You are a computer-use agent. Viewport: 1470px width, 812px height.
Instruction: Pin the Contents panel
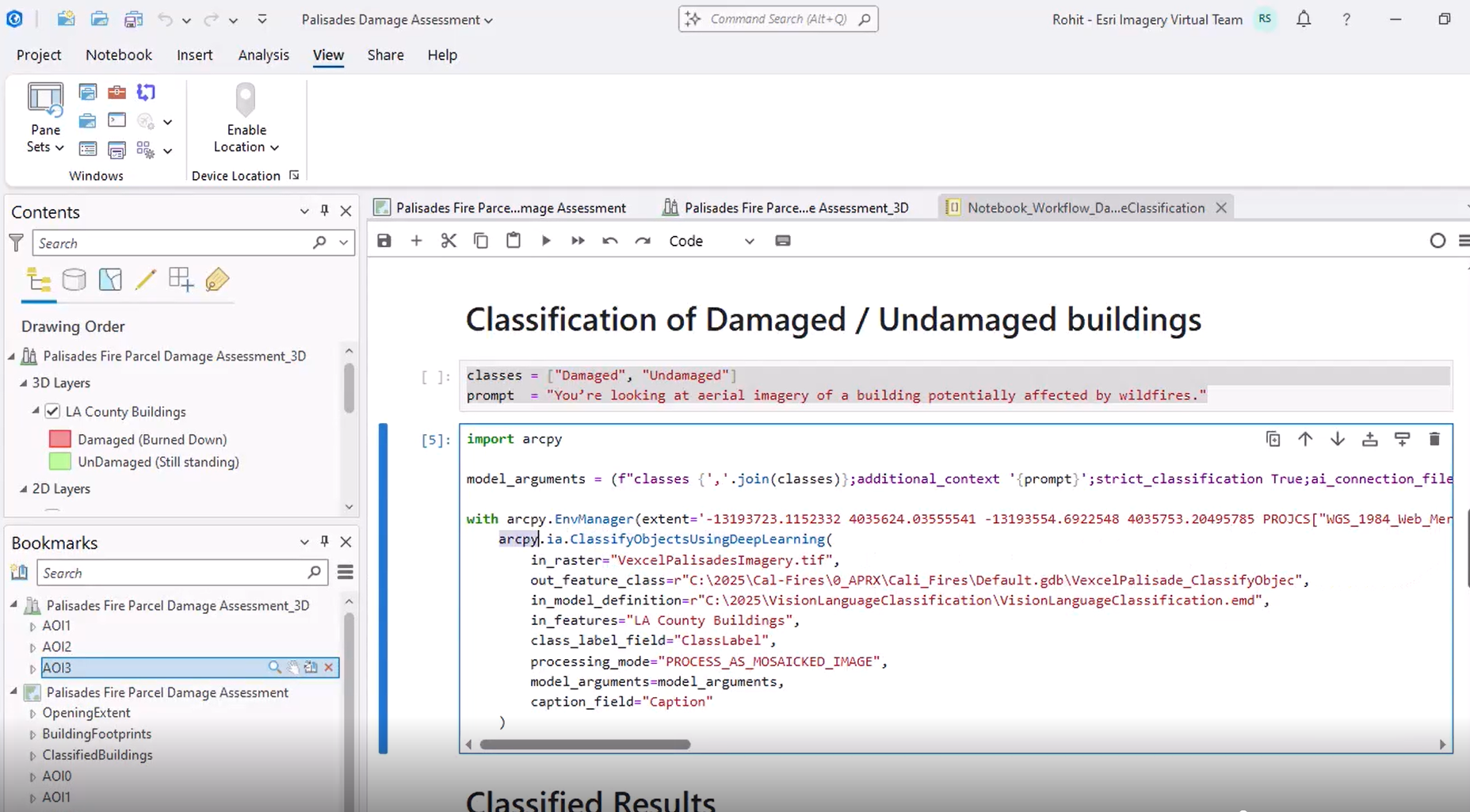coord(323,210)
